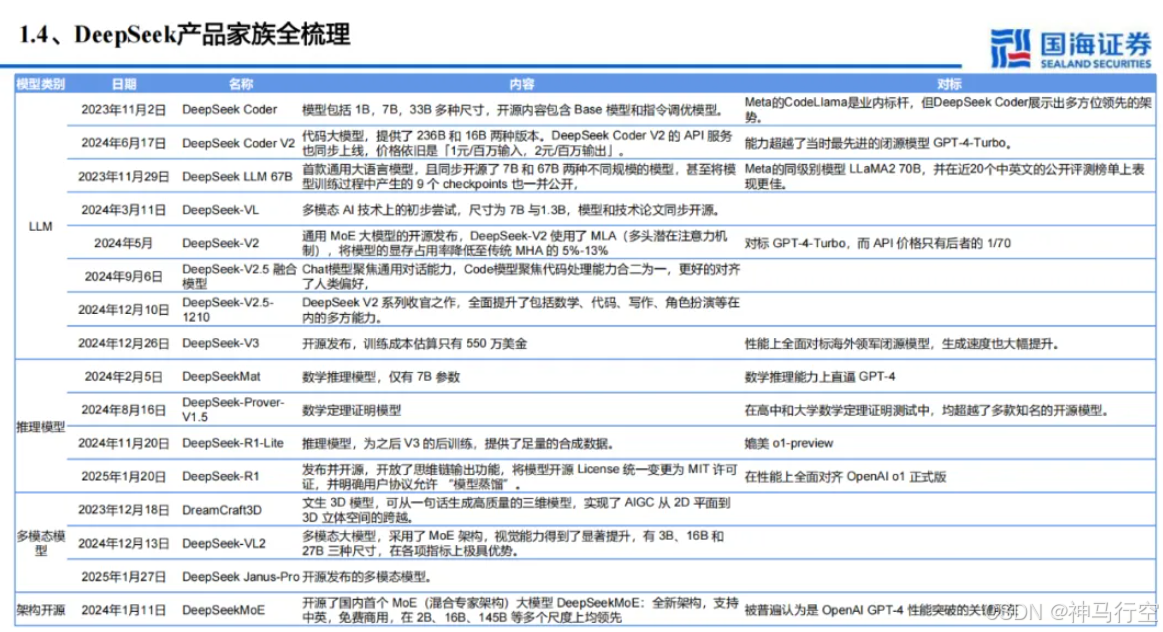Click the date '2024年1月11日'
Screen dimensions: 1163x632
(124, 610)
